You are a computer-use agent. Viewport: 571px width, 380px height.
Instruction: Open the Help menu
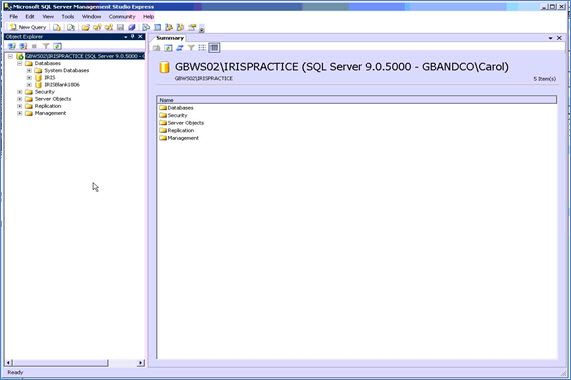tap(148, 16)
